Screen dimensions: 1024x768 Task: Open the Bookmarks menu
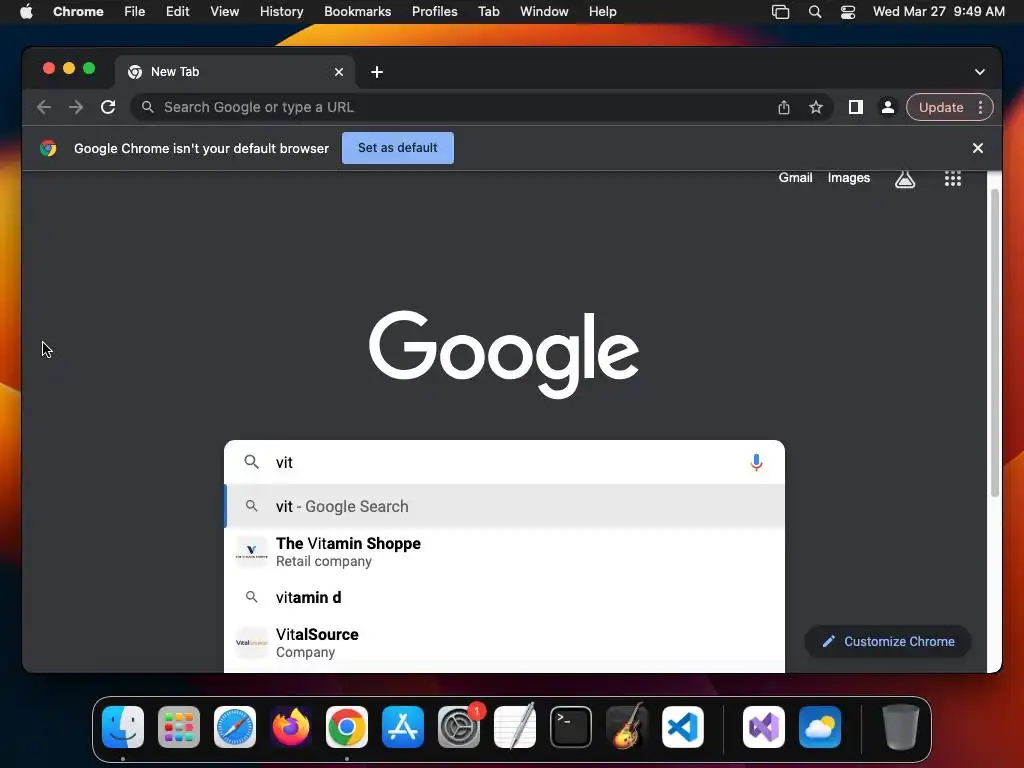tap(358, 12)
